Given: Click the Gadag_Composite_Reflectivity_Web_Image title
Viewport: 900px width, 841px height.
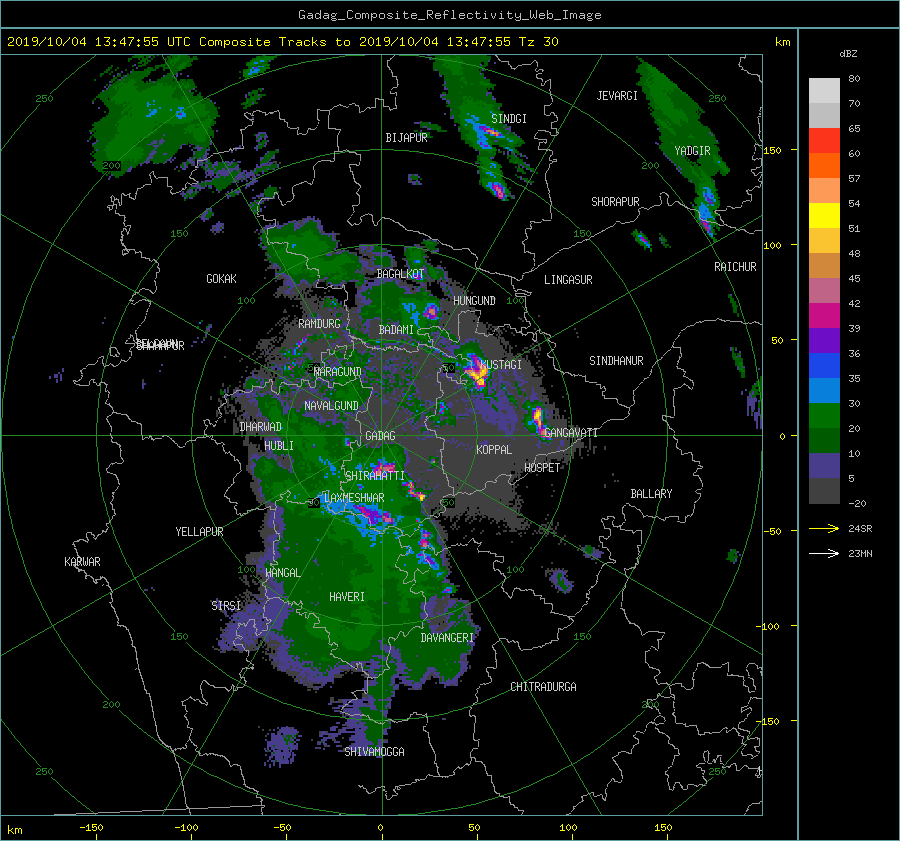Looking at the screenshot, I should pos(449,15).
